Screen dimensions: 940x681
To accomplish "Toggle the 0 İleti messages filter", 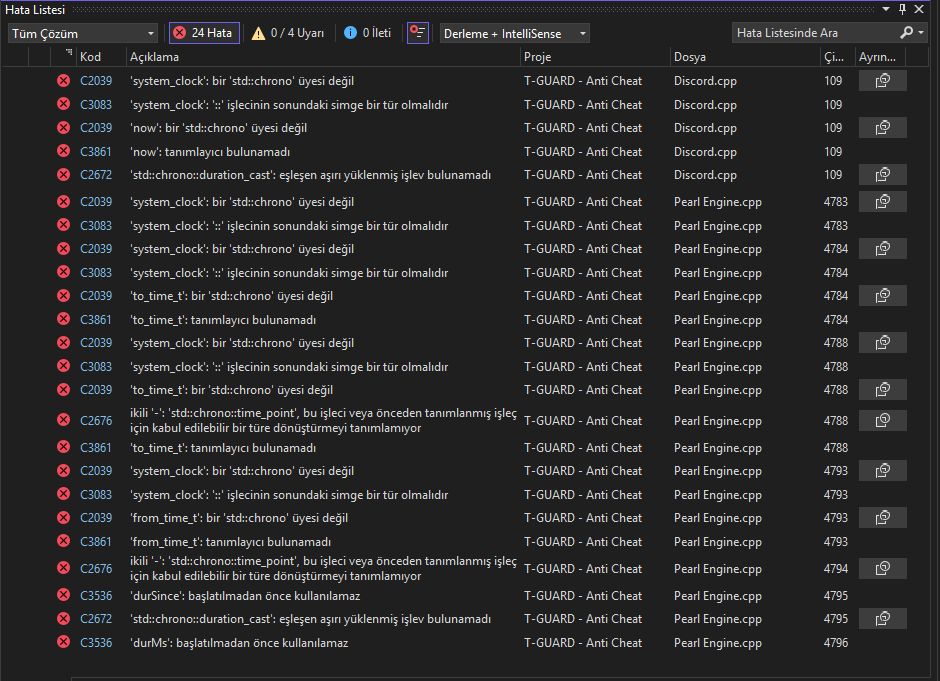I will tap(367, 33).
